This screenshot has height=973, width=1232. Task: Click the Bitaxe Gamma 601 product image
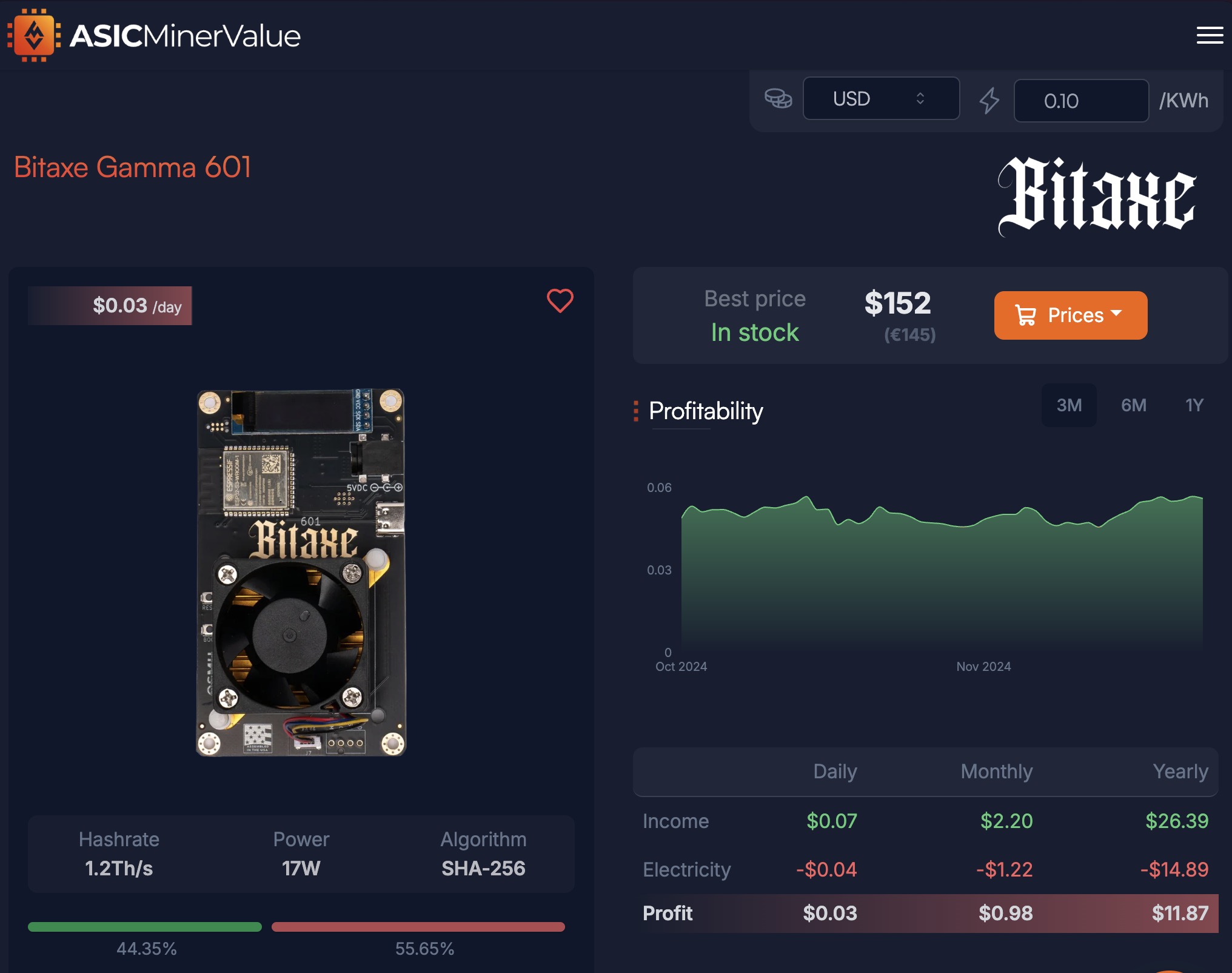coord(301,572)
